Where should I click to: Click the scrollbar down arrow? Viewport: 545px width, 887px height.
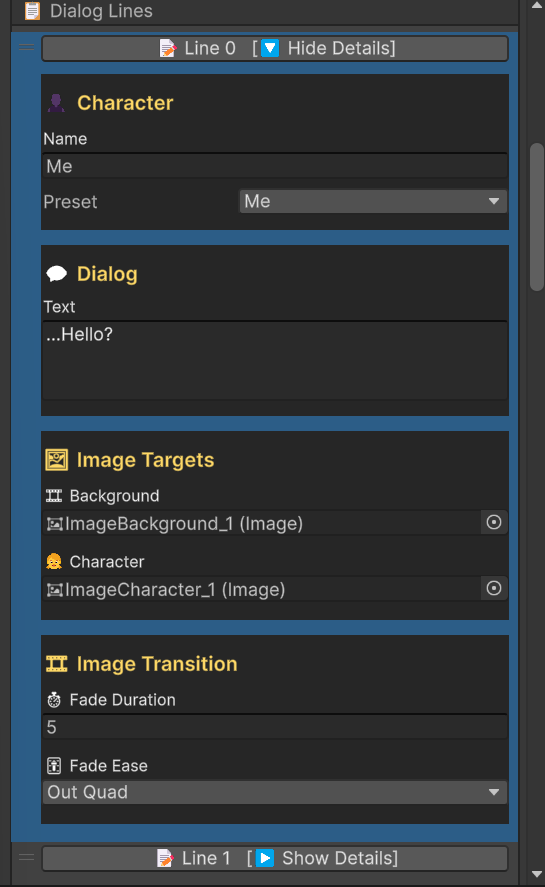click(x=537, y=875)
